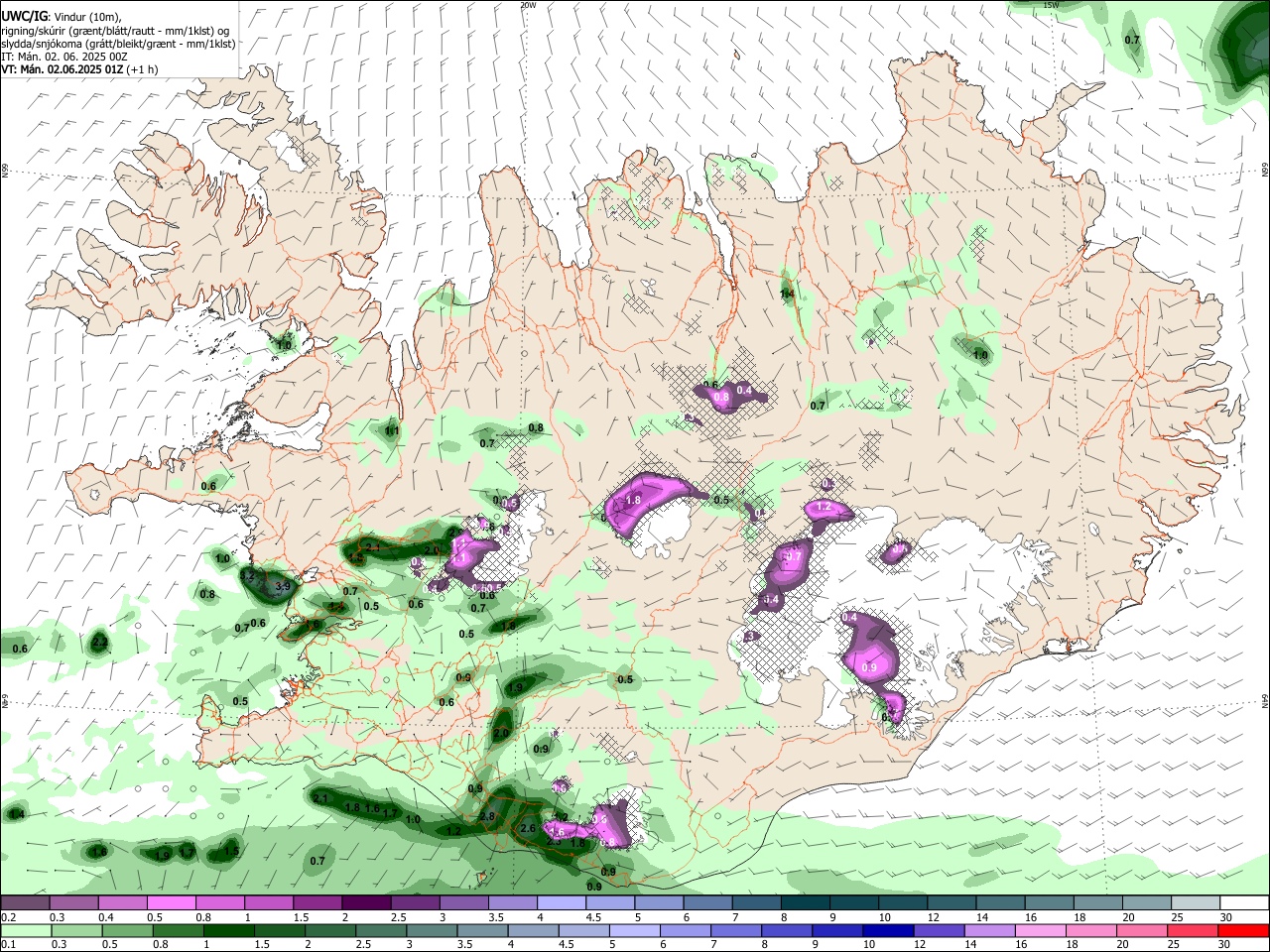This screenshot has height=952, width=1270.
Task: Click the darkest purple 2 swatch in the upper legend row
Action: point(365,902)
